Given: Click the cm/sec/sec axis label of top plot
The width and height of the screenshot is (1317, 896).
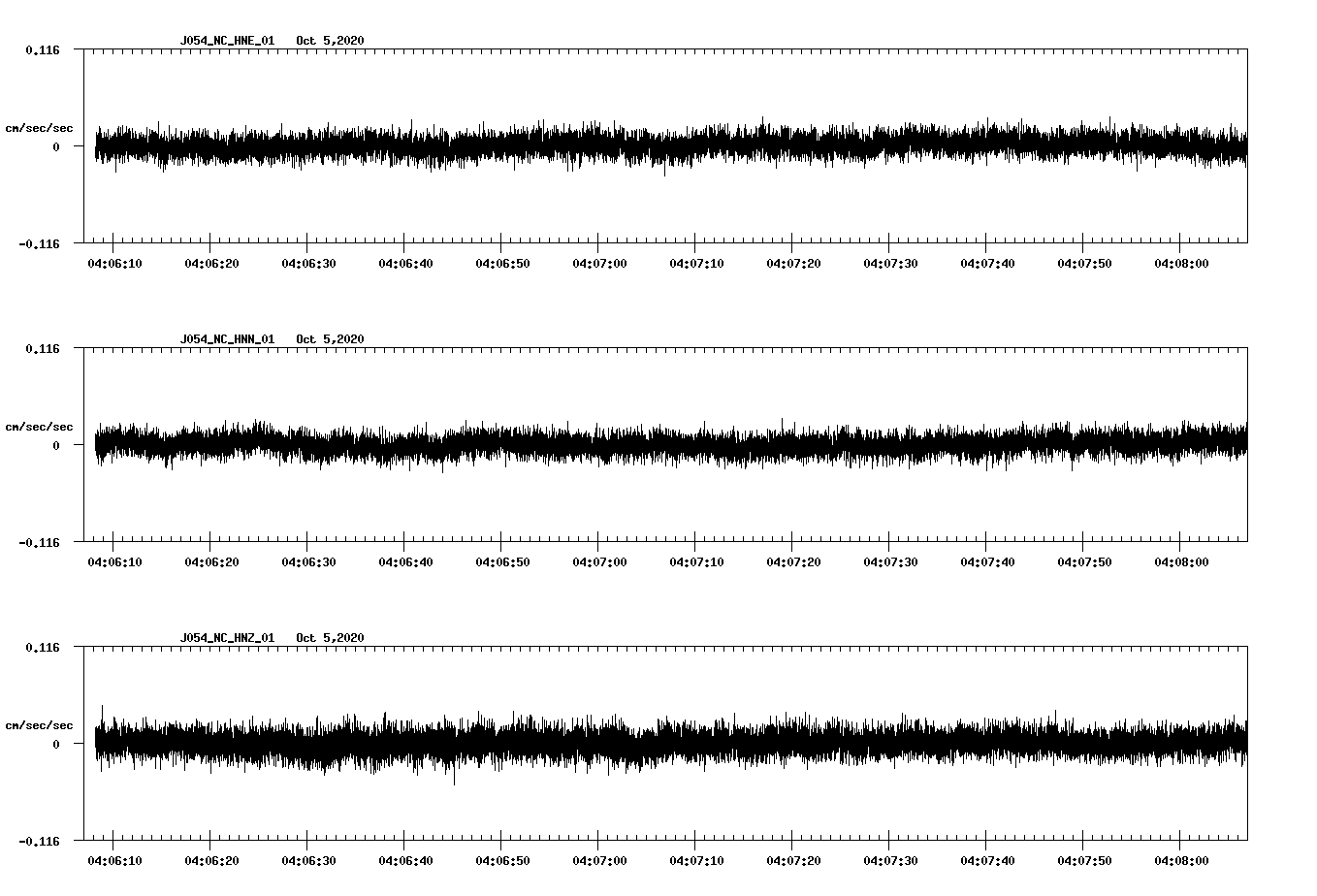Looking at the screenshot, I should coord(39,125).
